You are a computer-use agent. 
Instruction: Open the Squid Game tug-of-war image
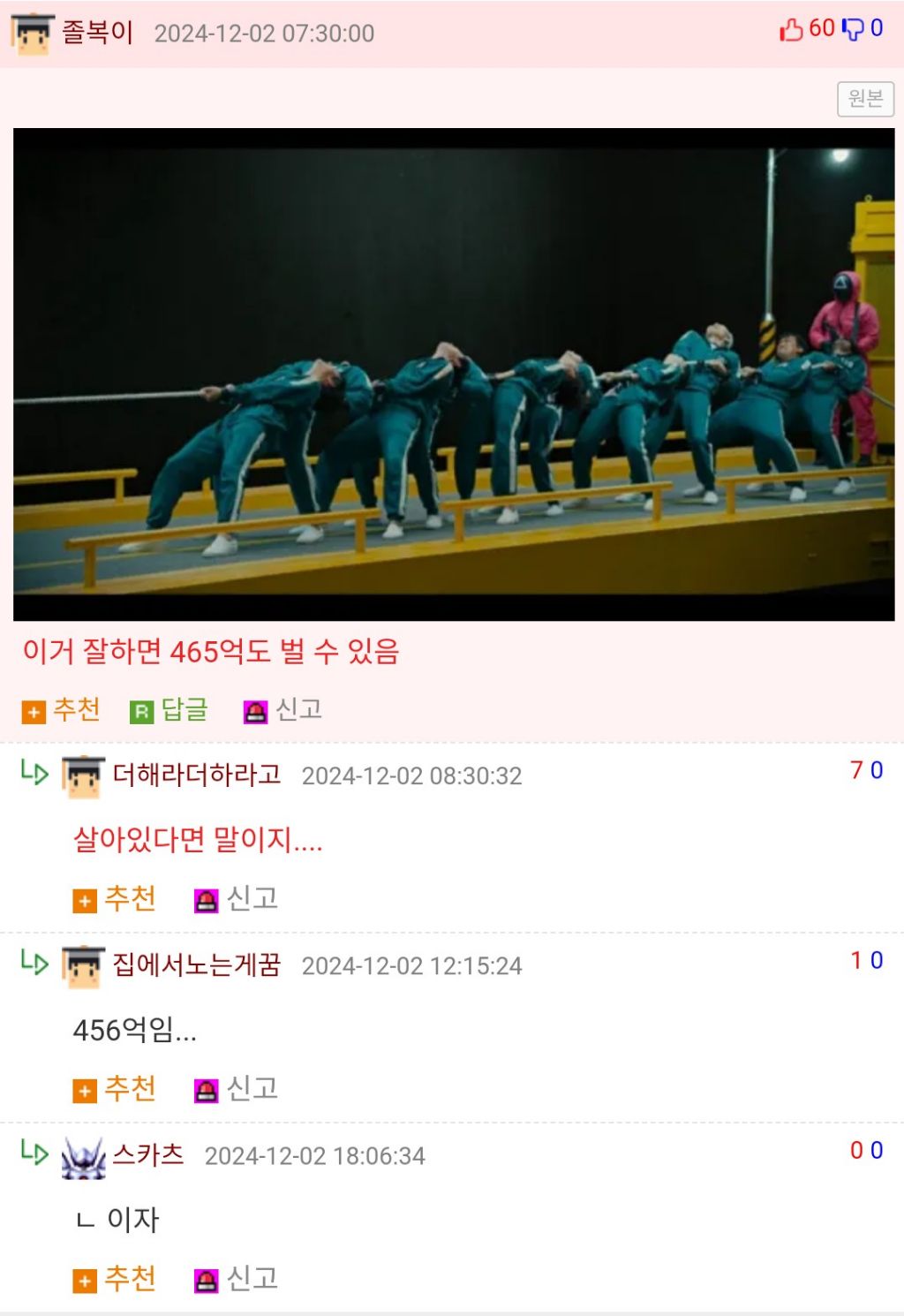[x=454, y=374]
